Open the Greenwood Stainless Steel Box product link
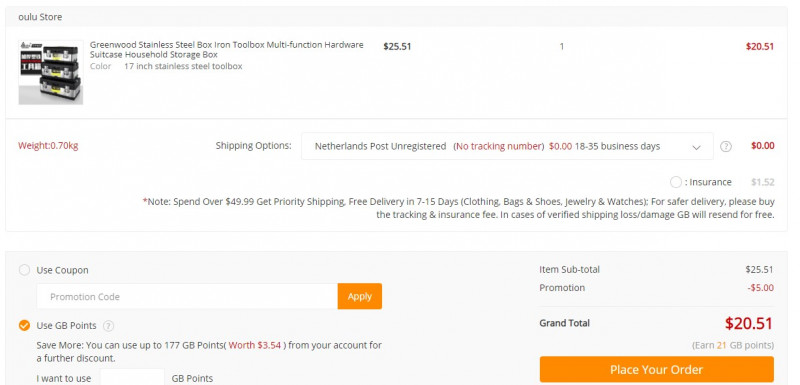The width and height of the screenshot is (800, 385). [x=227, y=49]
